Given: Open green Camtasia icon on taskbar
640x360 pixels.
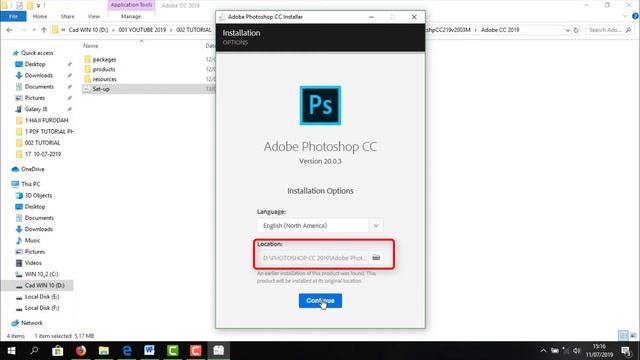Looking at the screenshot, I should point(173,351).
